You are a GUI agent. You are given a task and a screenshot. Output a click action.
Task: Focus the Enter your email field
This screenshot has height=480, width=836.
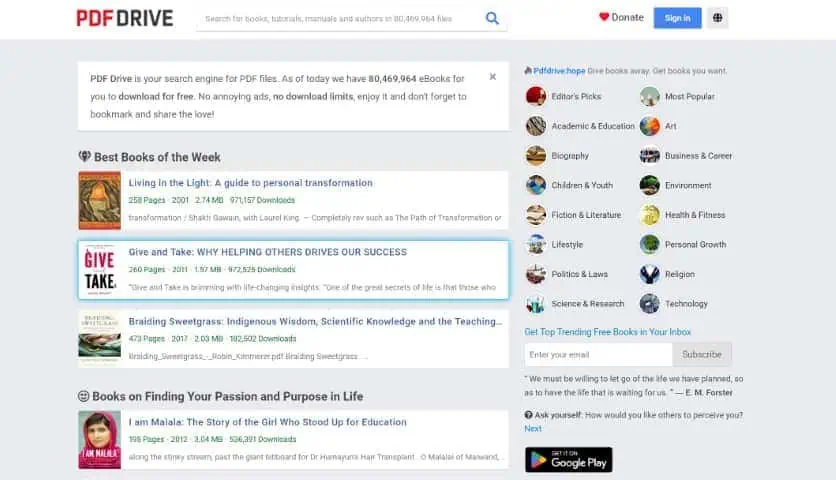(x=598, y=354)
